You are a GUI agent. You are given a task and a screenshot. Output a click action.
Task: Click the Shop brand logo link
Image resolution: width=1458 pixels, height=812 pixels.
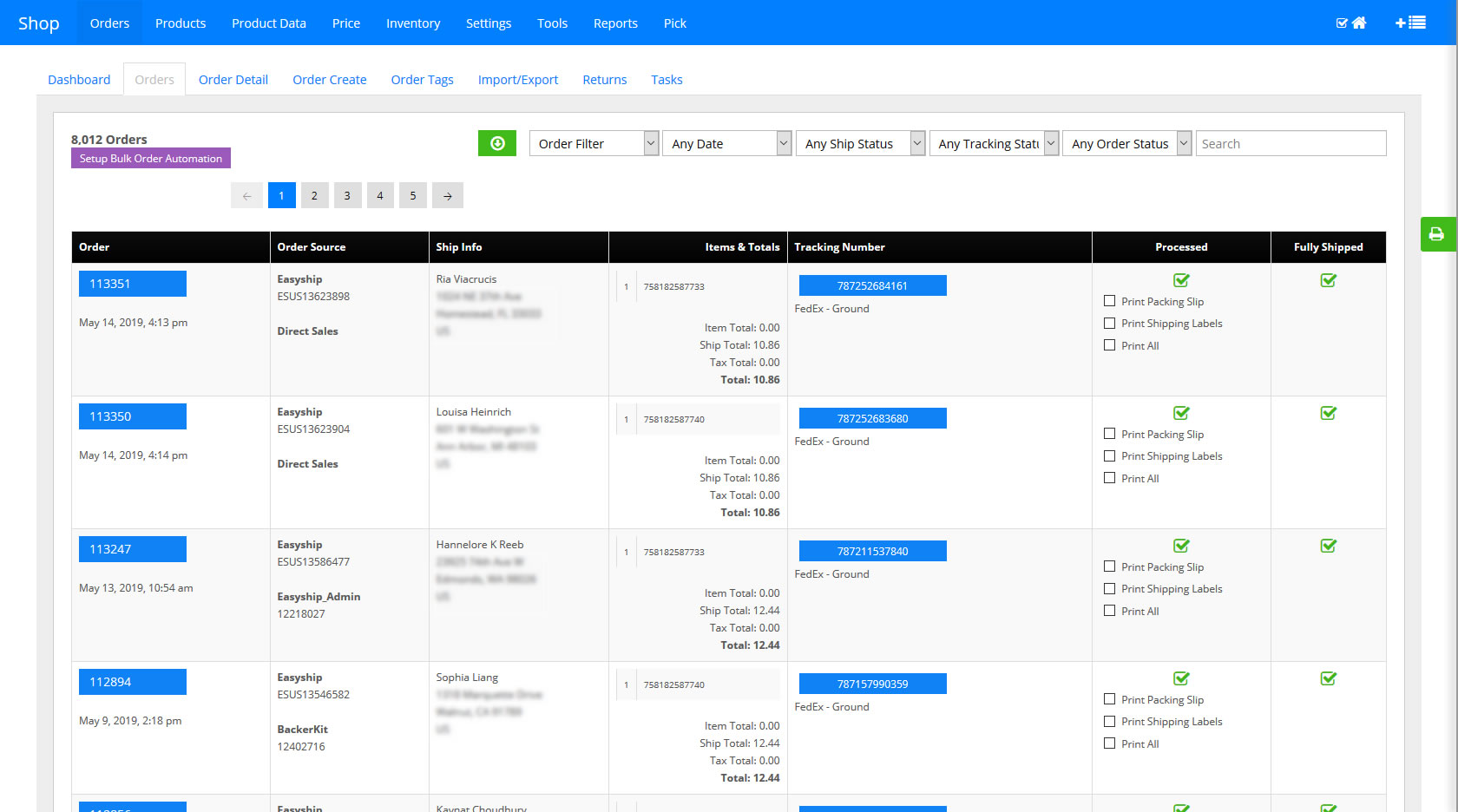pos(39,23)
